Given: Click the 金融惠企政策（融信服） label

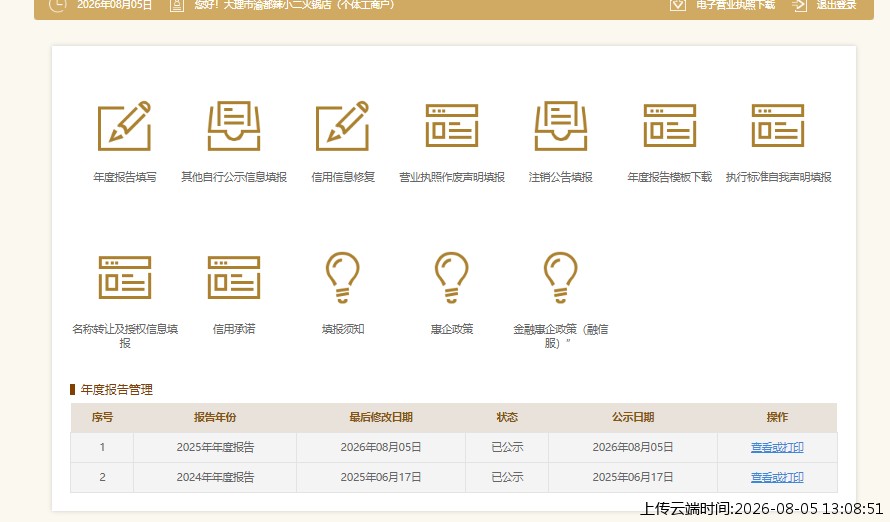Looking at the screenshot, I should [561, 336].
